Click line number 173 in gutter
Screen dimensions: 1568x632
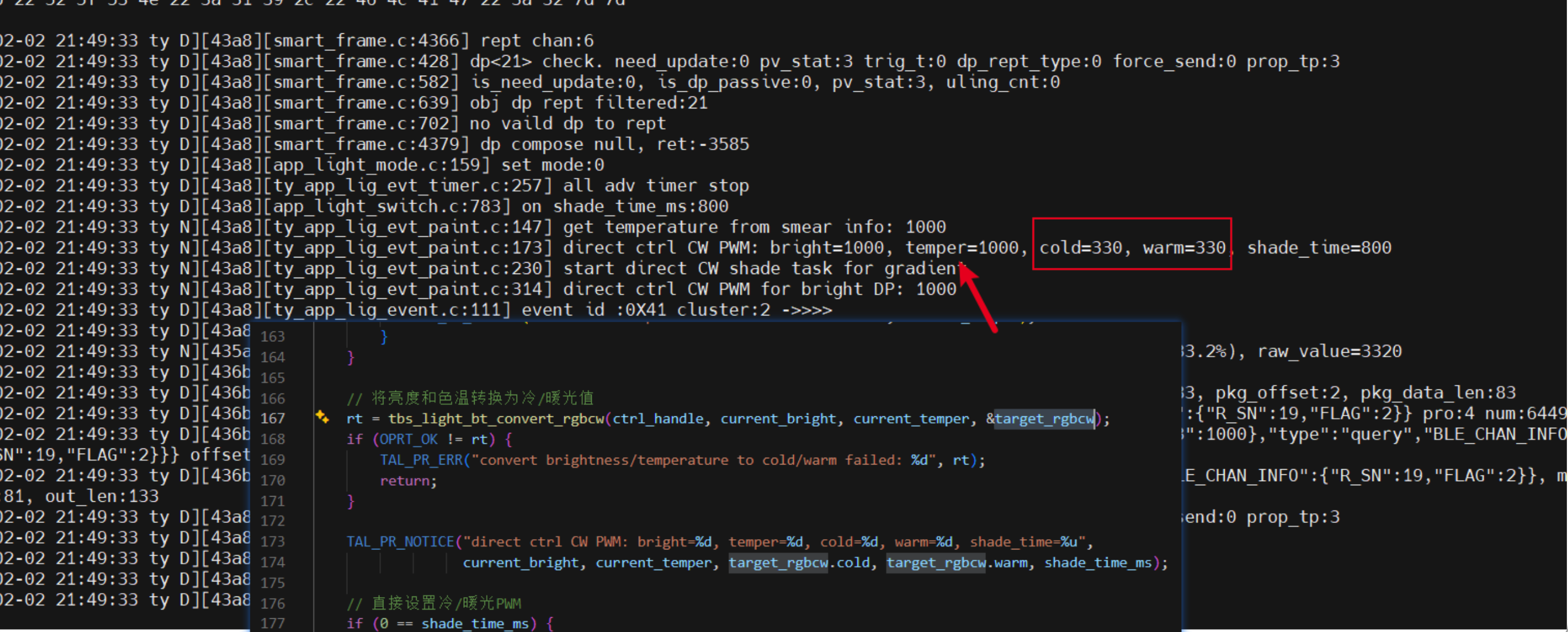pos(273,541)
